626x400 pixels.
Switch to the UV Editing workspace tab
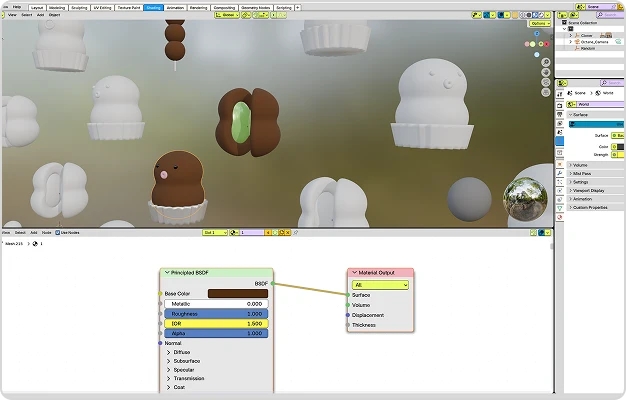(103, 8)
